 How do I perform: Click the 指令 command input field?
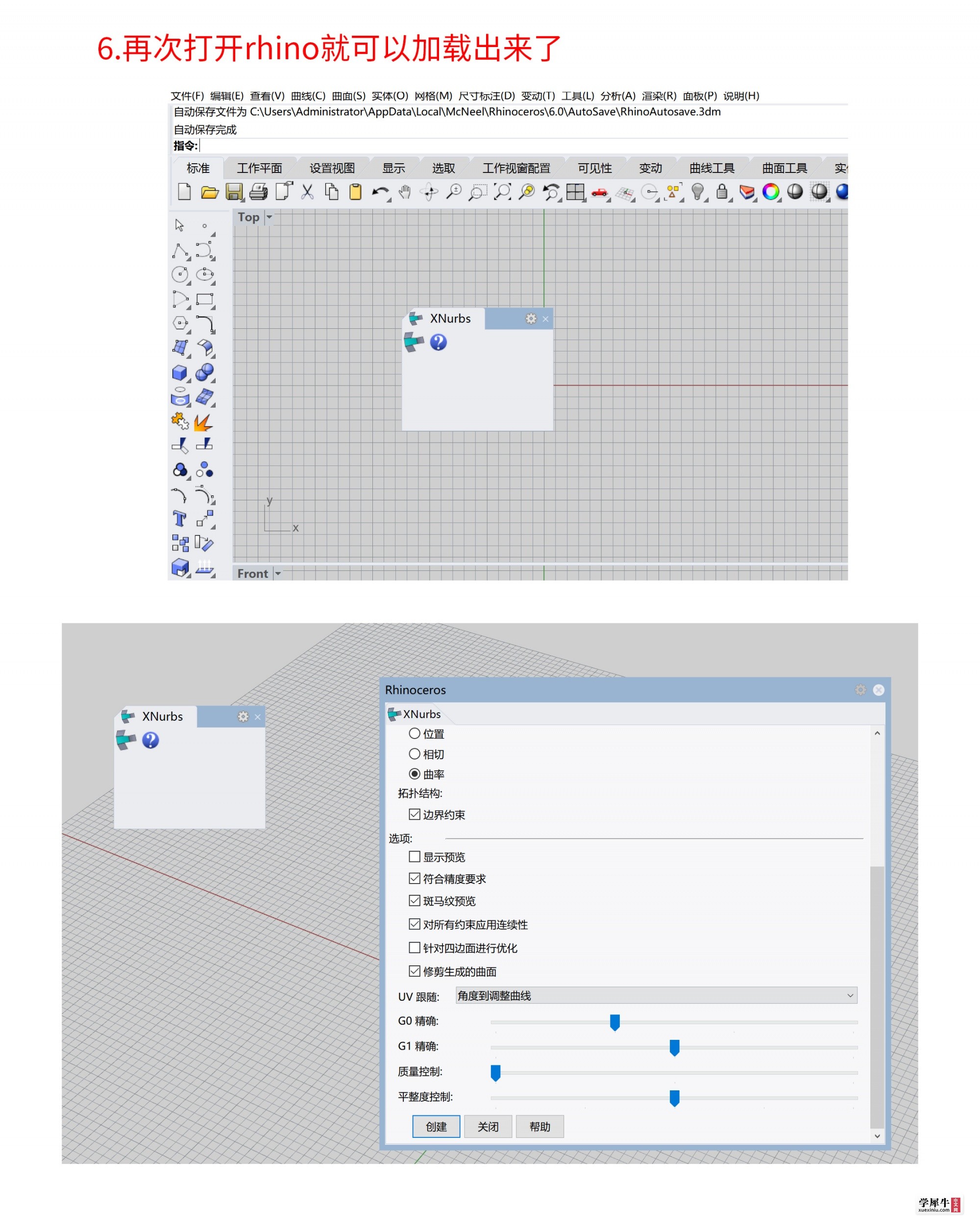tap(522, 146)
